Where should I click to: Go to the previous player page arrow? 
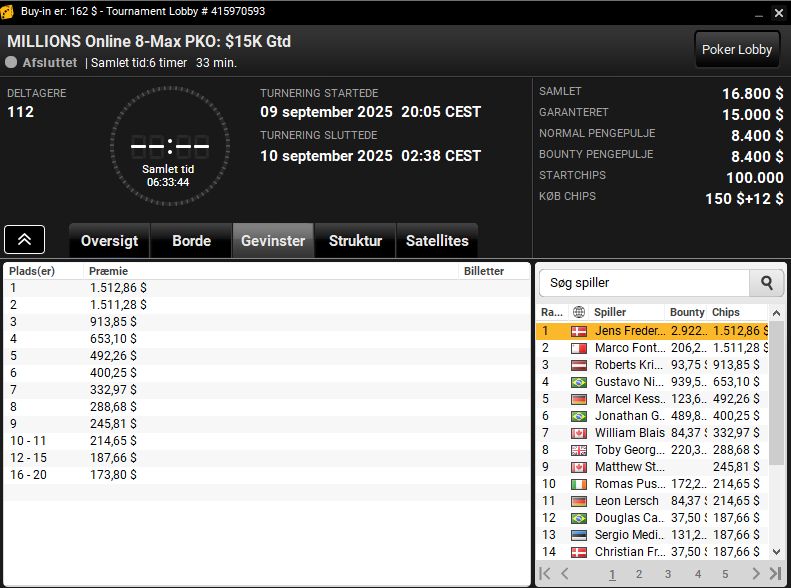point(564,573)
